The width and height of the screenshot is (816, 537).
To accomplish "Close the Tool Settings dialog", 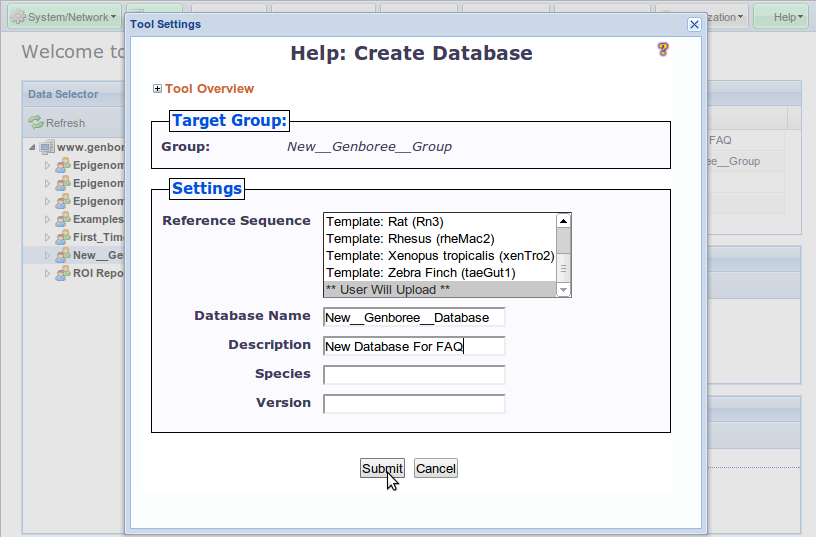I will (694, 24).
